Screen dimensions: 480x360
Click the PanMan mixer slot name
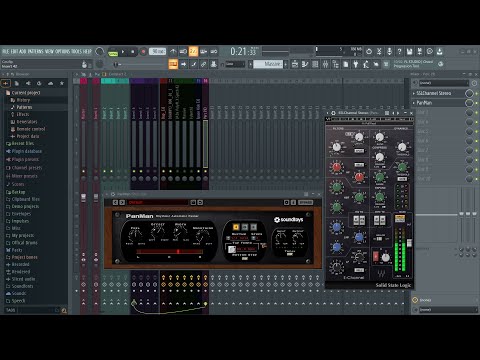(424, 103)
